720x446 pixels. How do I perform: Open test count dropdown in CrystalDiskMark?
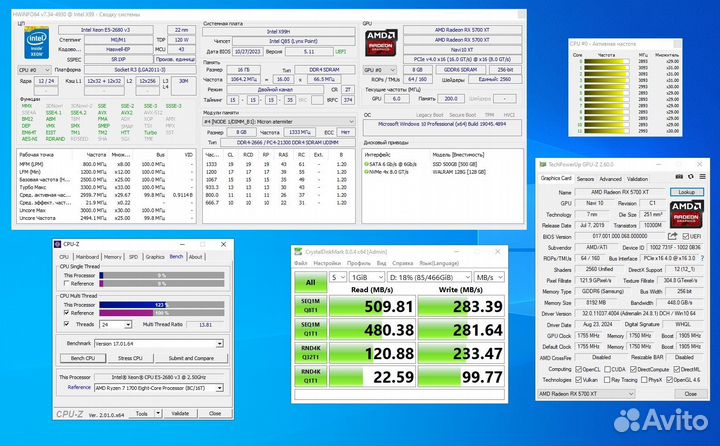[x=338, y=277]
